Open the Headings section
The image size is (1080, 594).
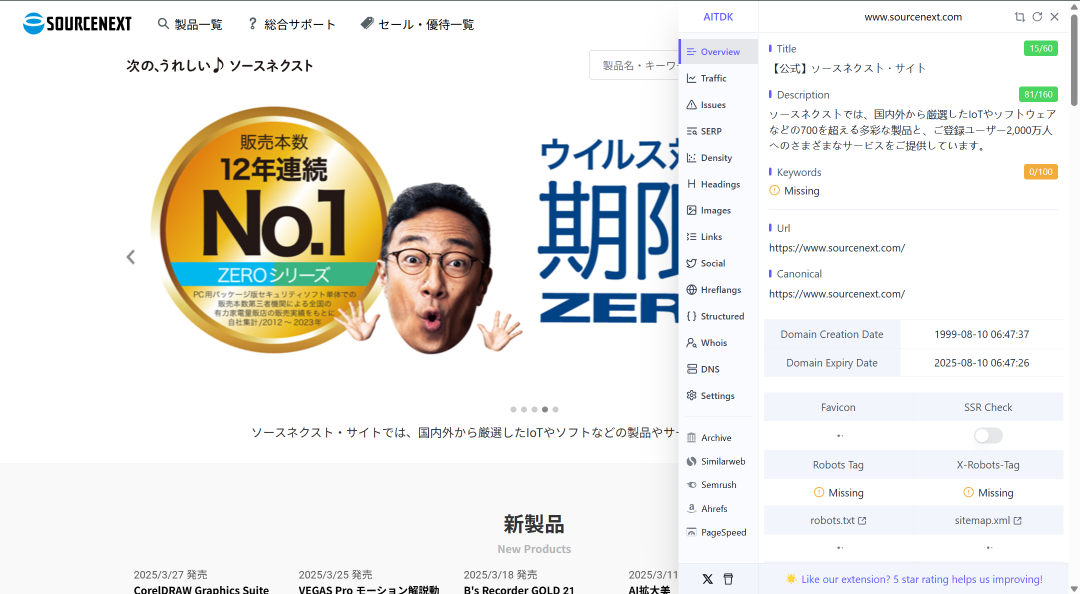click(718, 184)
